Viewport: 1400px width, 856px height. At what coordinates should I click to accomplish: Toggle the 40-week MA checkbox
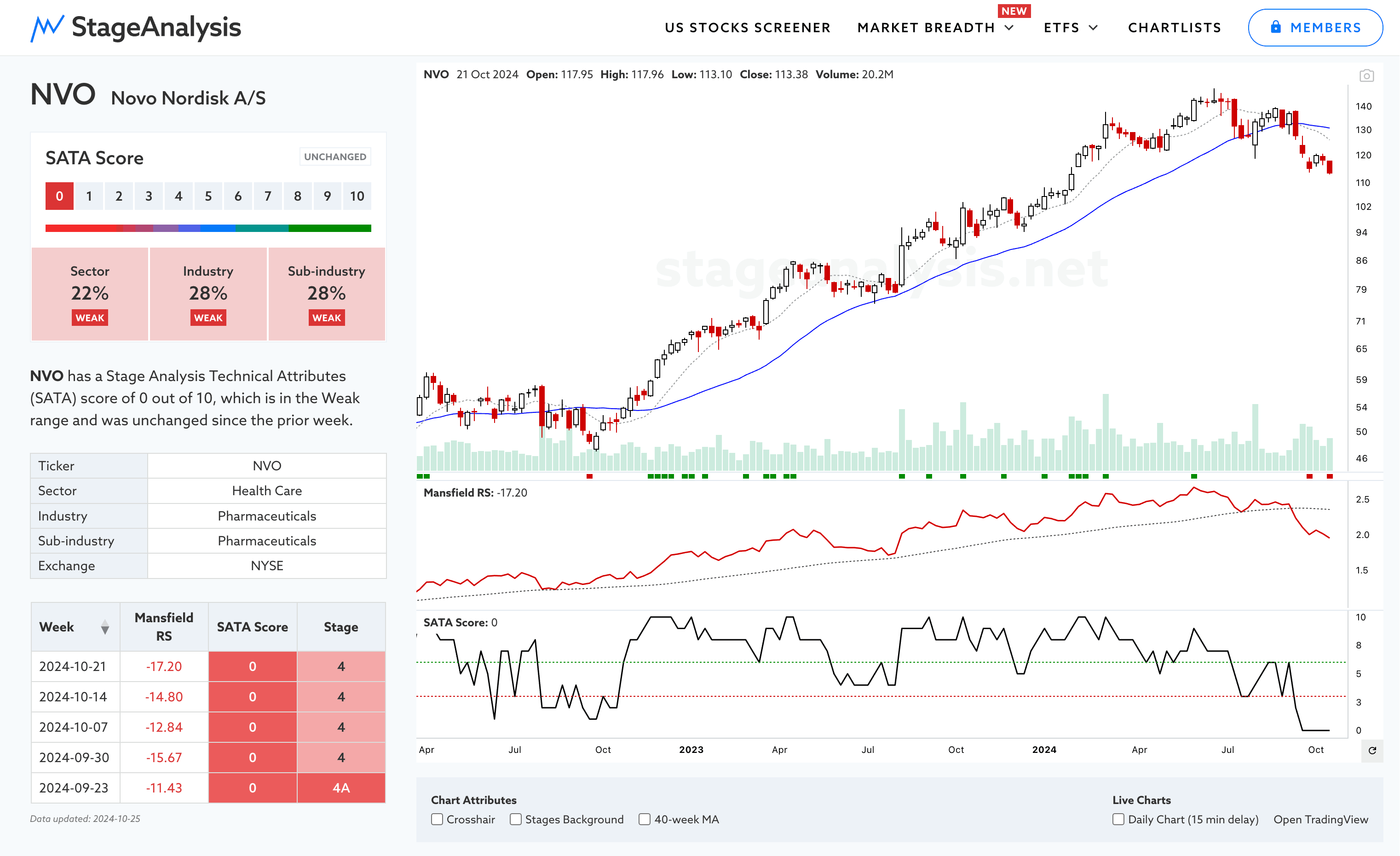[x=644, y=819]
